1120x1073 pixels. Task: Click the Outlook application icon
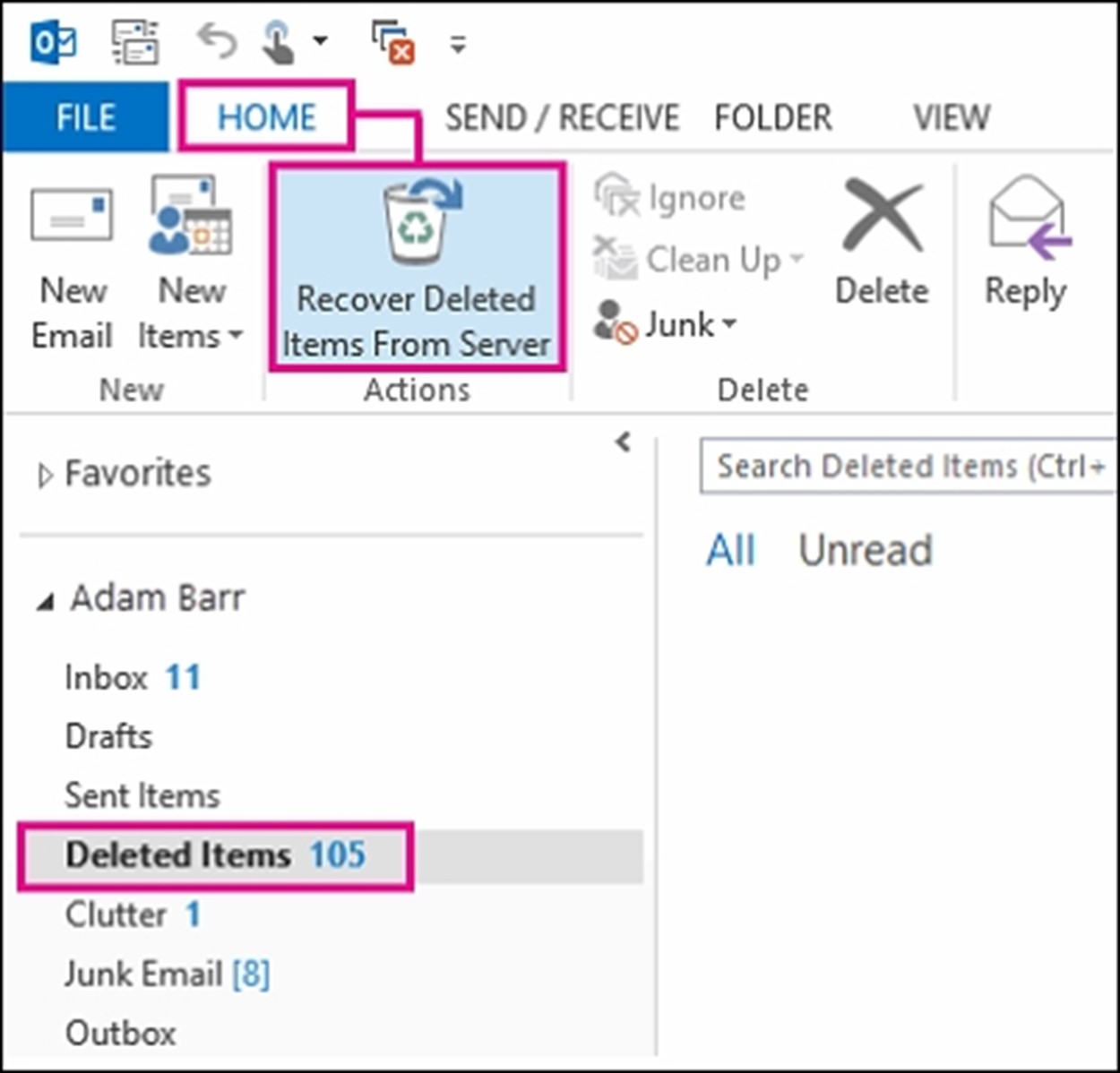54,43
